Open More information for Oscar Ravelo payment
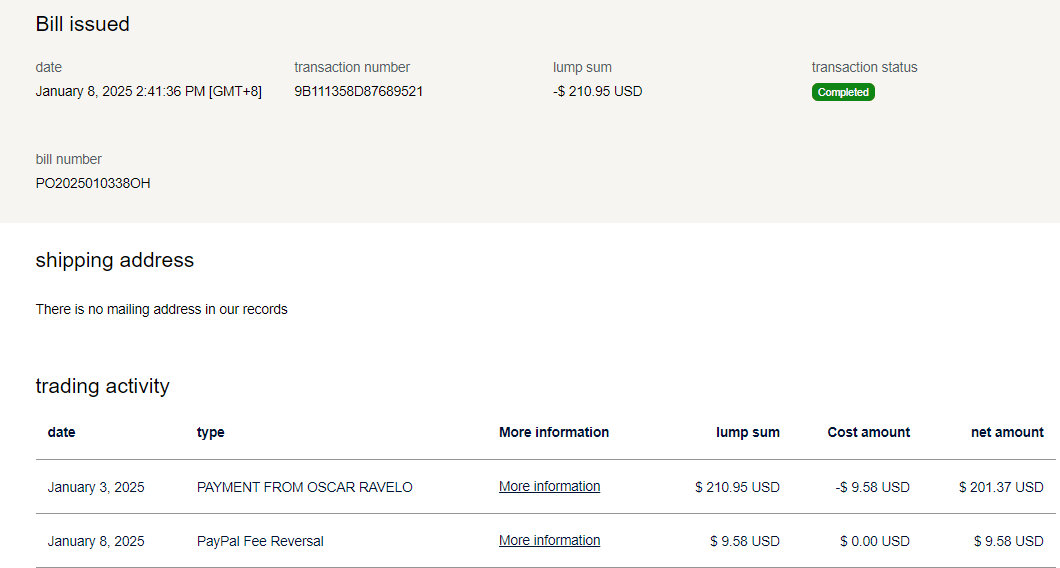 (549, 487)
